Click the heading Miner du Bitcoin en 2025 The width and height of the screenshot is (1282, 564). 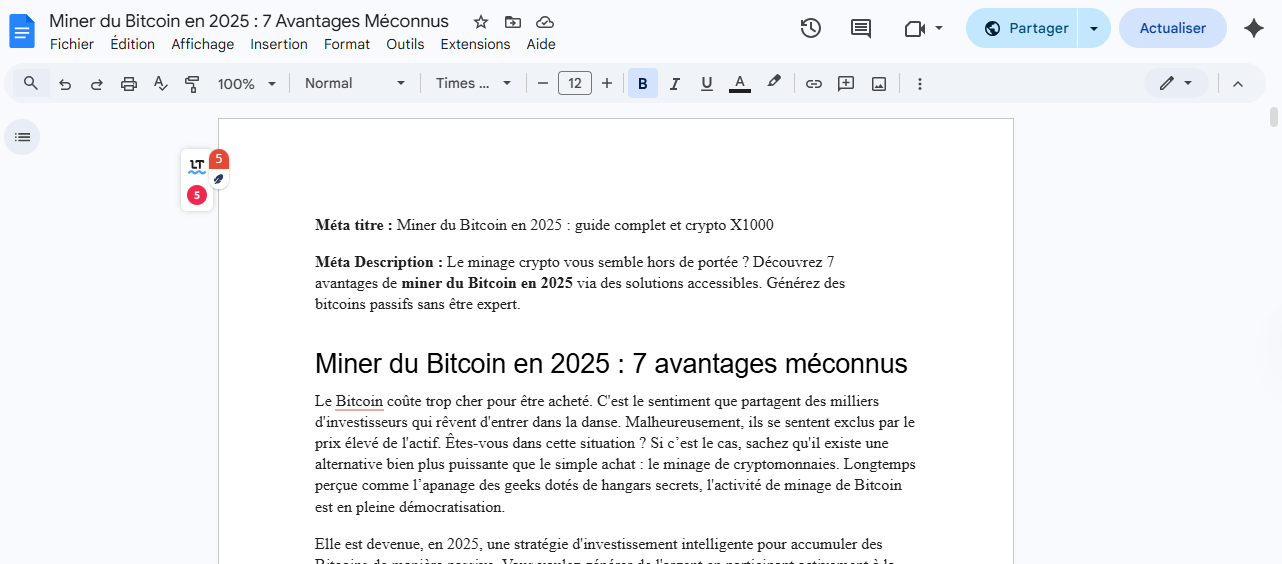pyautogui.click(x=611, y=363)
